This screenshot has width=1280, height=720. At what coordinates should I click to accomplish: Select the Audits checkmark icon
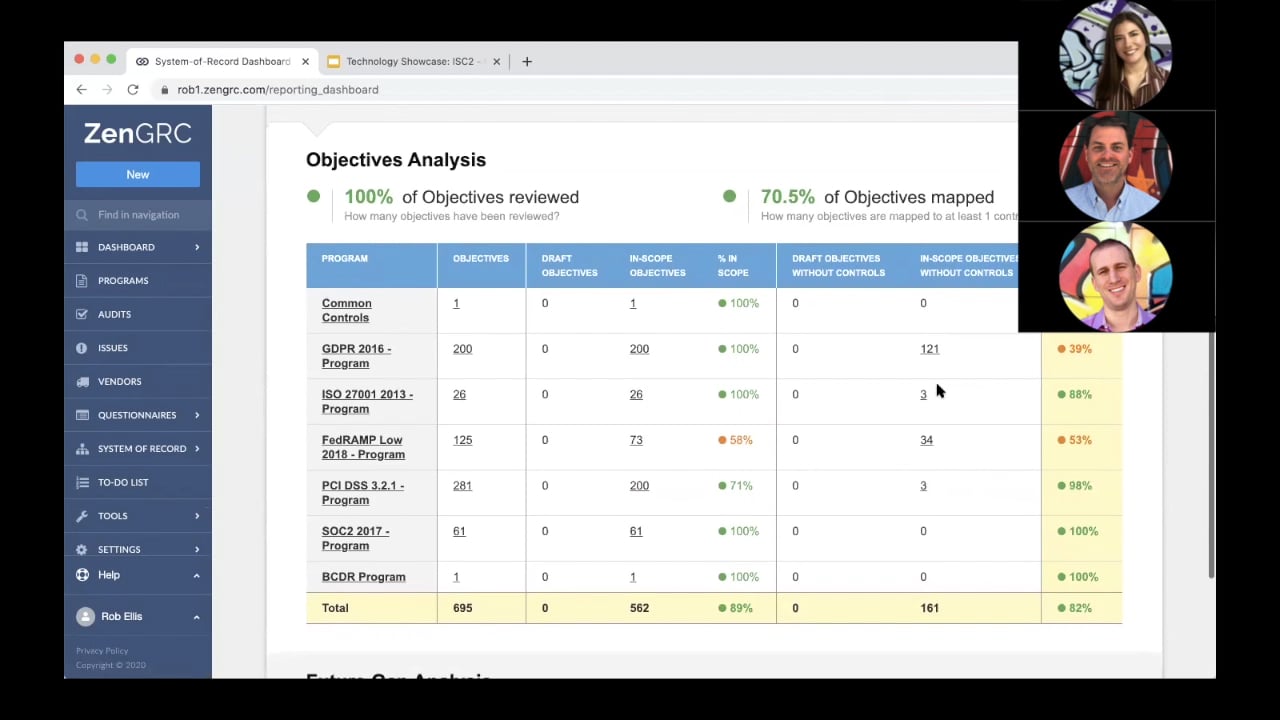coord(82,314)
